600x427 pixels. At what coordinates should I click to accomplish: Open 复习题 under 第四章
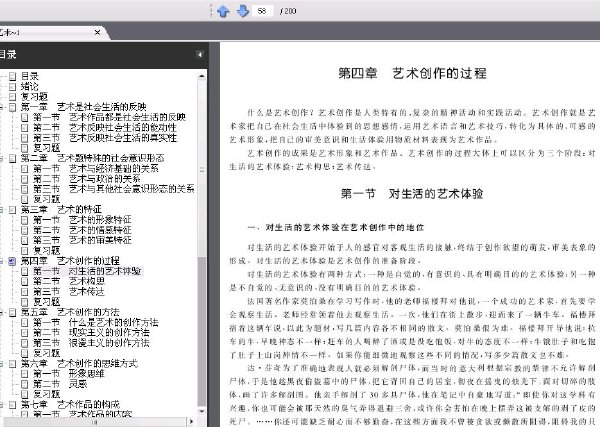(x=46, y=302)
